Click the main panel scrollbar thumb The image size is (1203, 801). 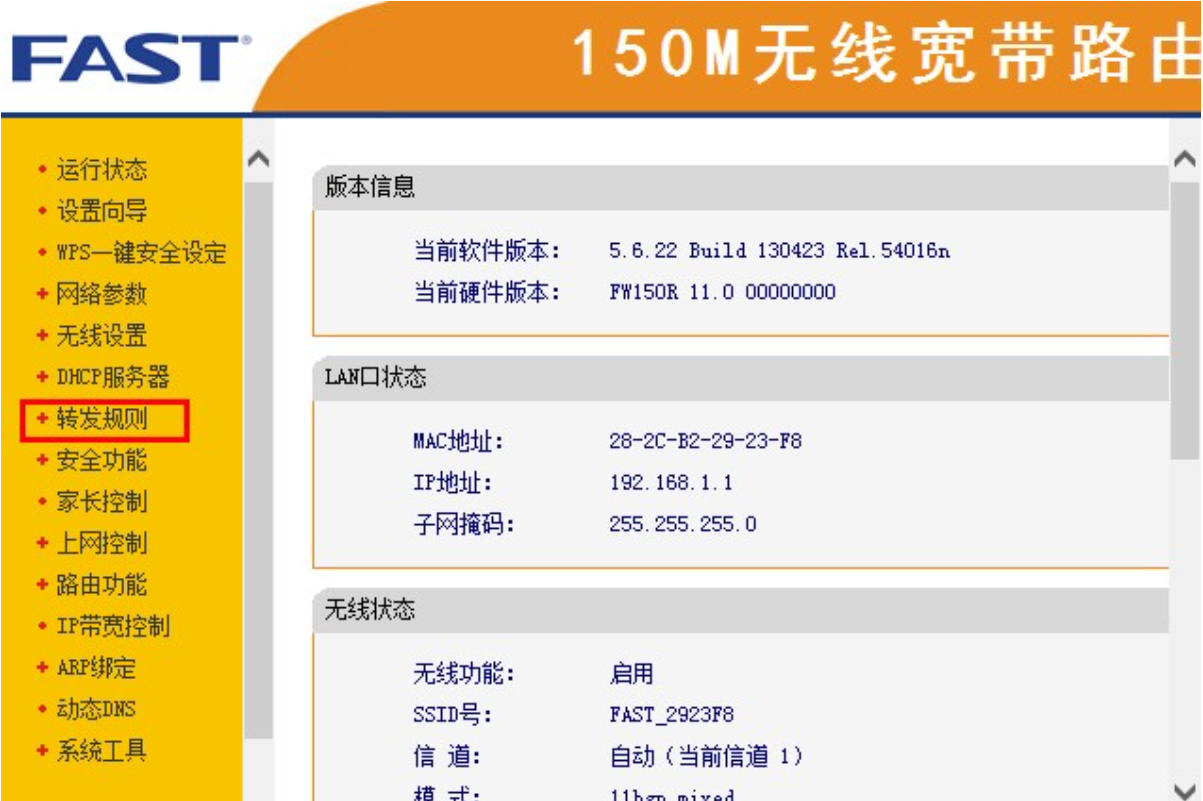1185,320
